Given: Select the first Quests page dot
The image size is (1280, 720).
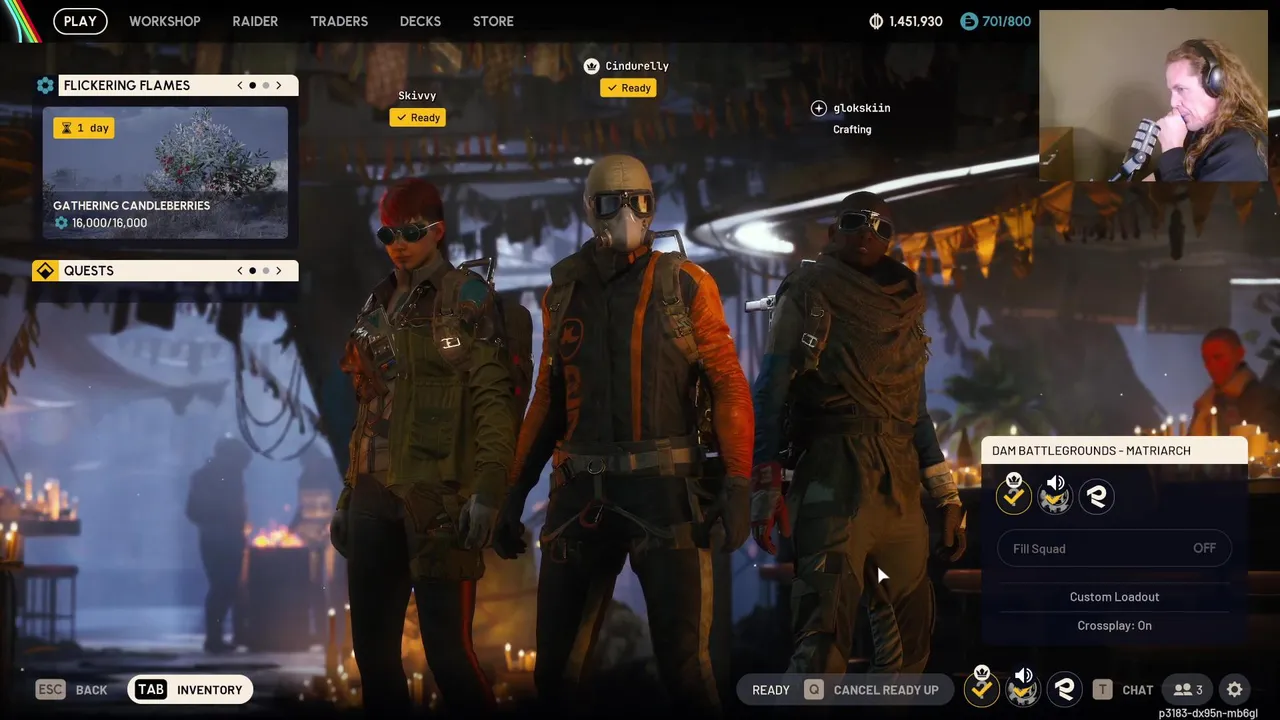Looking at the screenshot, I should coord(252,271).
